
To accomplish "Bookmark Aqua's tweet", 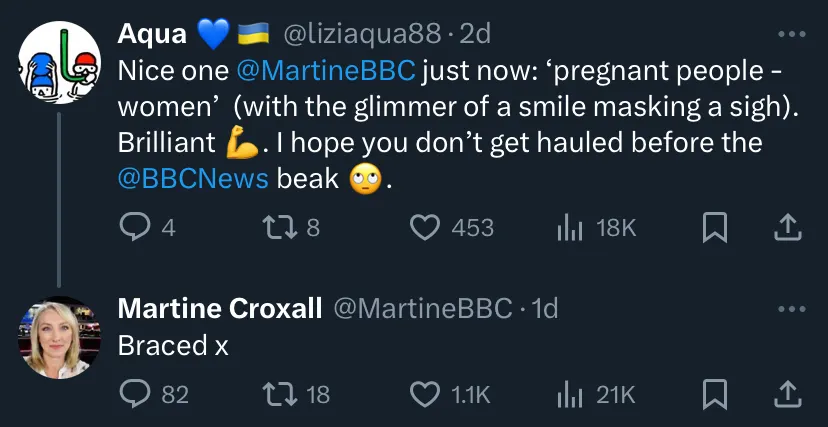I will (714, 228).
